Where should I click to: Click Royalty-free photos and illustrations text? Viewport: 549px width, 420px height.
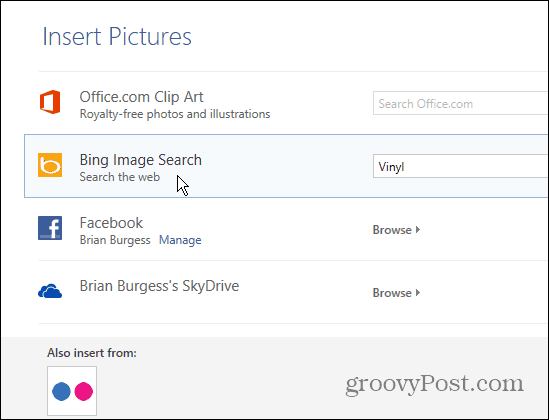[x=175, y=114]
